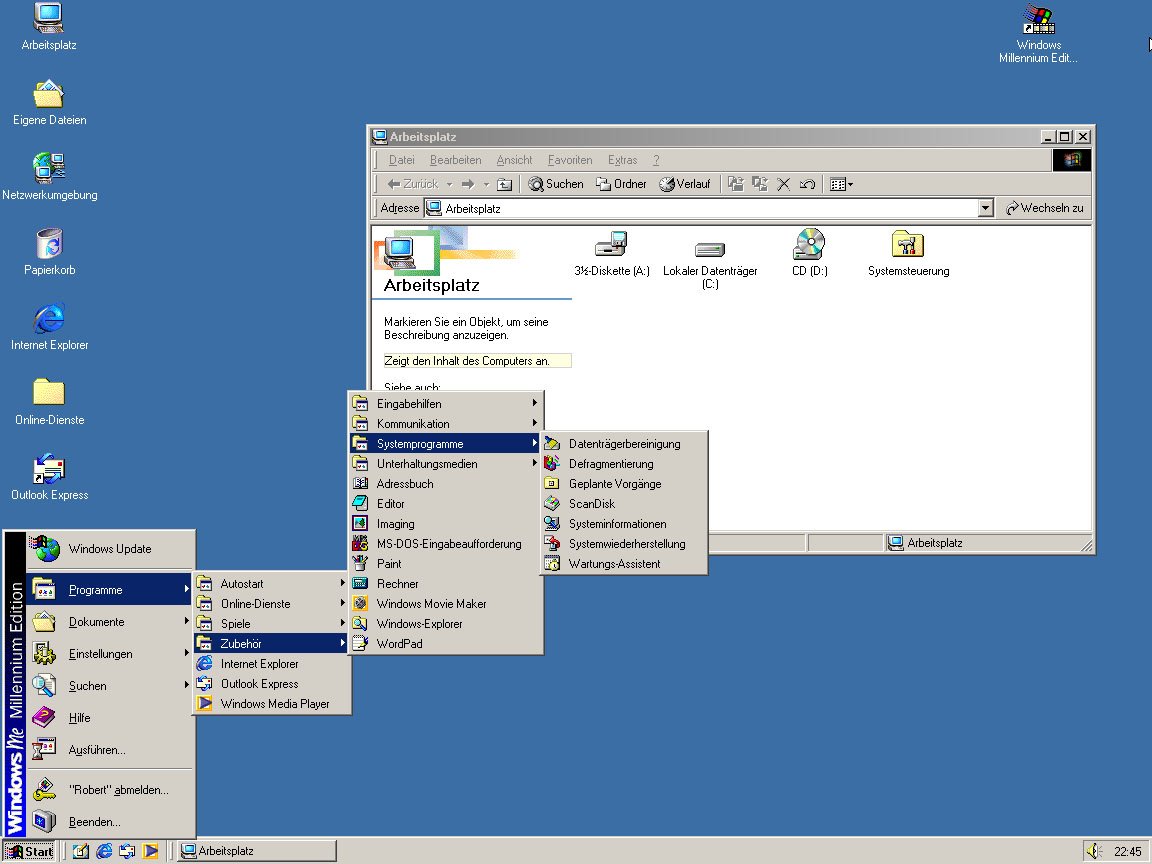The height and width of the screenshot is (864, 1152).
Task: Click Ausführen... in Start menu
Action: tap(110, 749)
